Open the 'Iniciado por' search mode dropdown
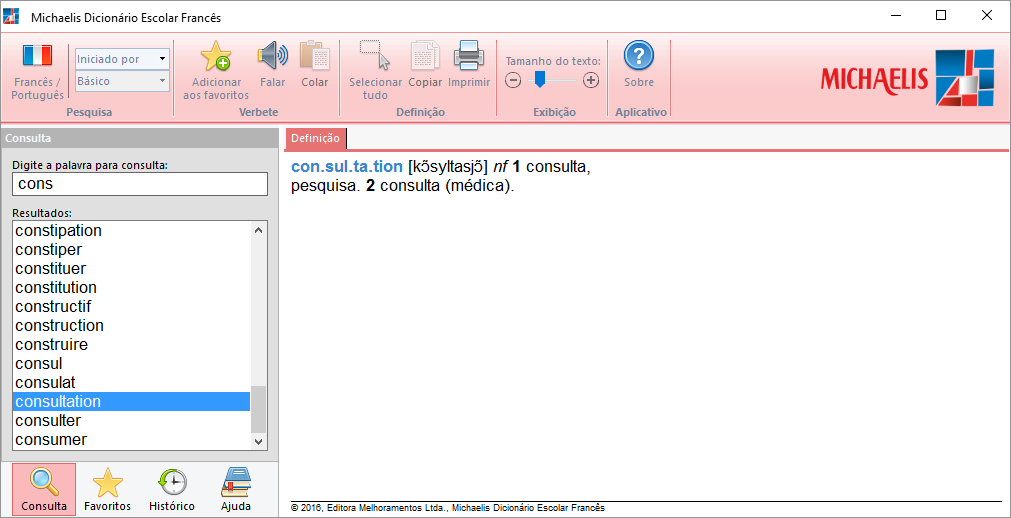This screenshot has height=518, width=1011. [123, 59]
